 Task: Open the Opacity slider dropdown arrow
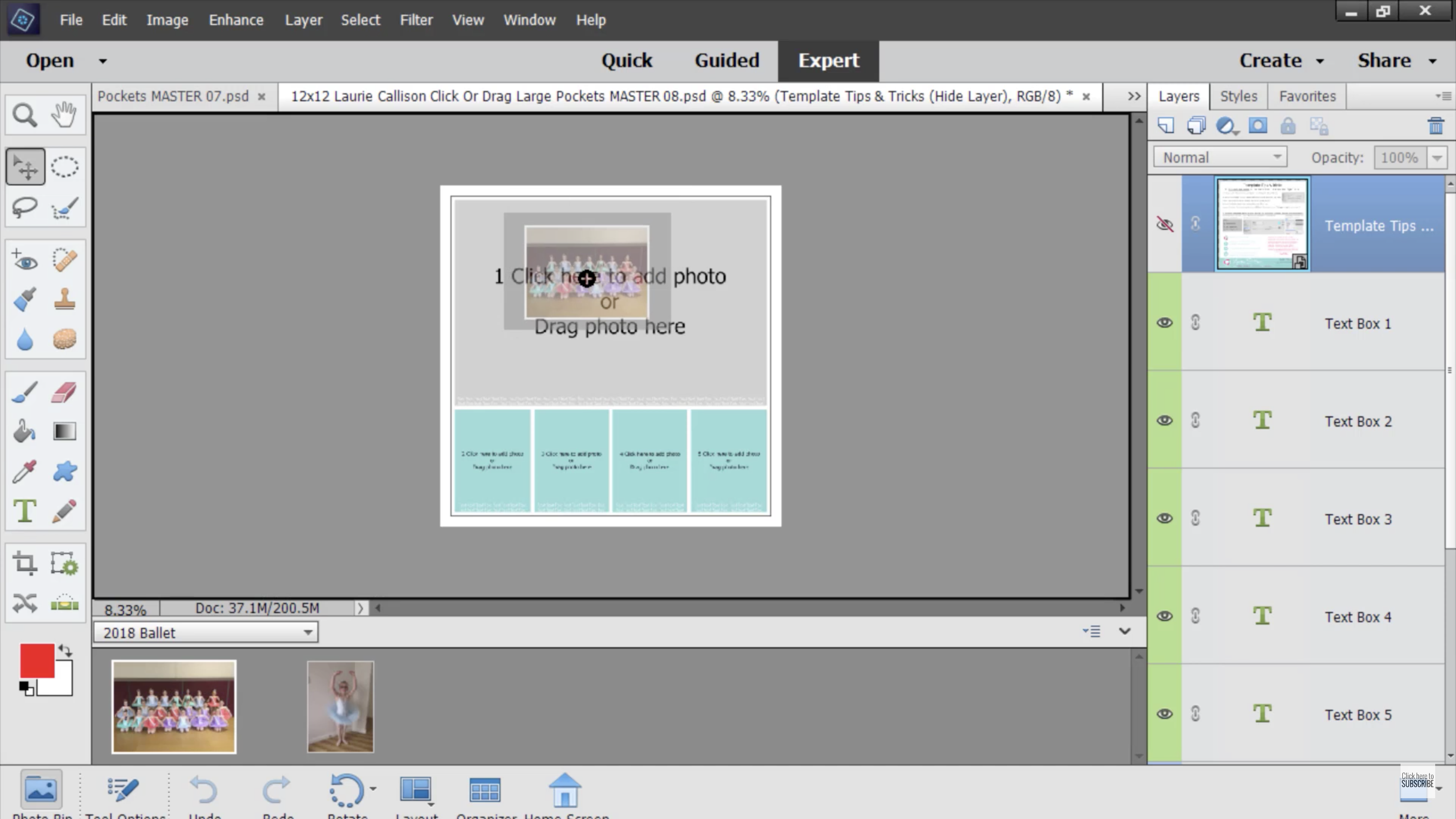coord(1437,158)
